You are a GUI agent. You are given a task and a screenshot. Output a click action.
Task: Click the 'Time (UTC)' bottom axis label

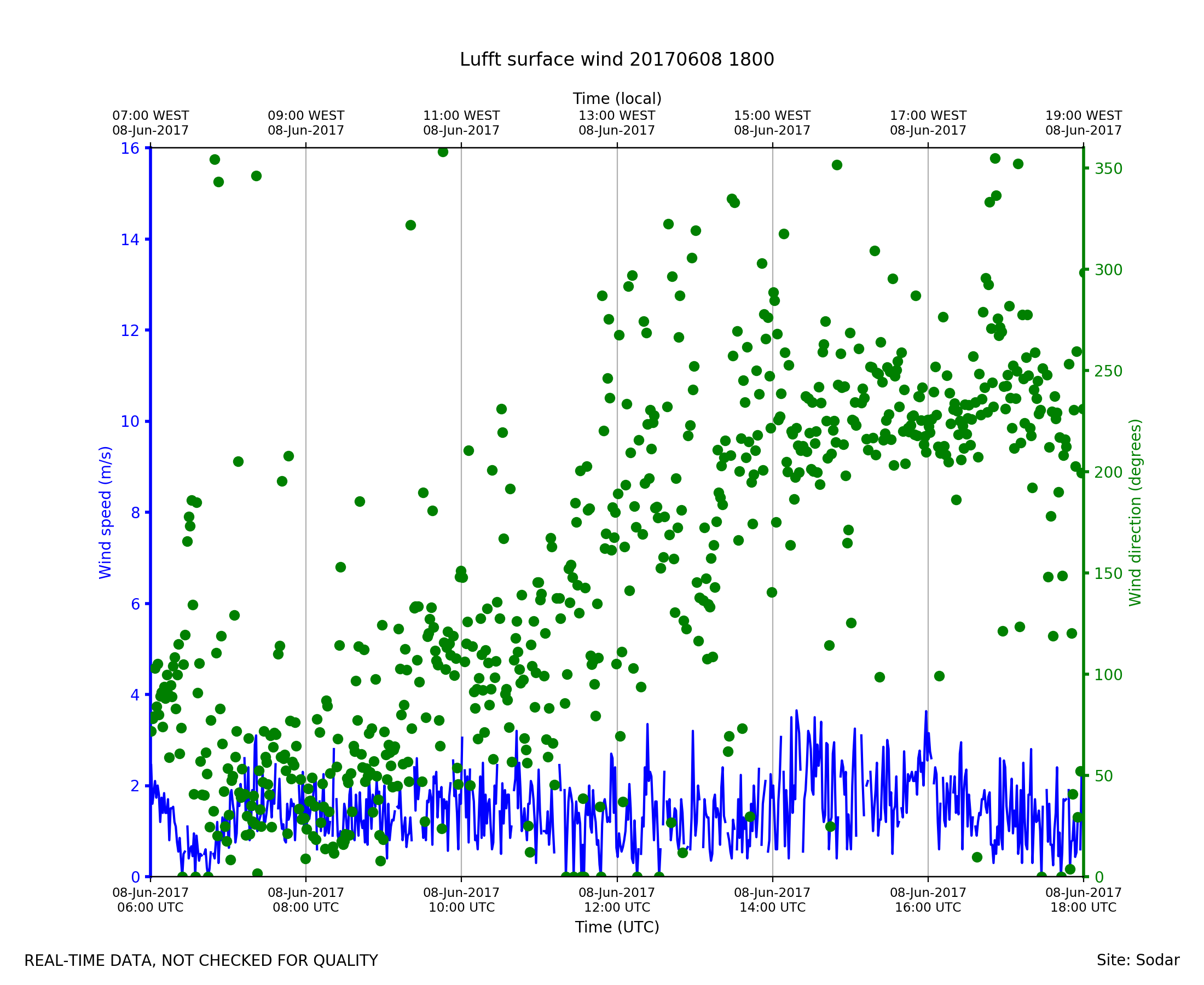(x=617, y=927)
